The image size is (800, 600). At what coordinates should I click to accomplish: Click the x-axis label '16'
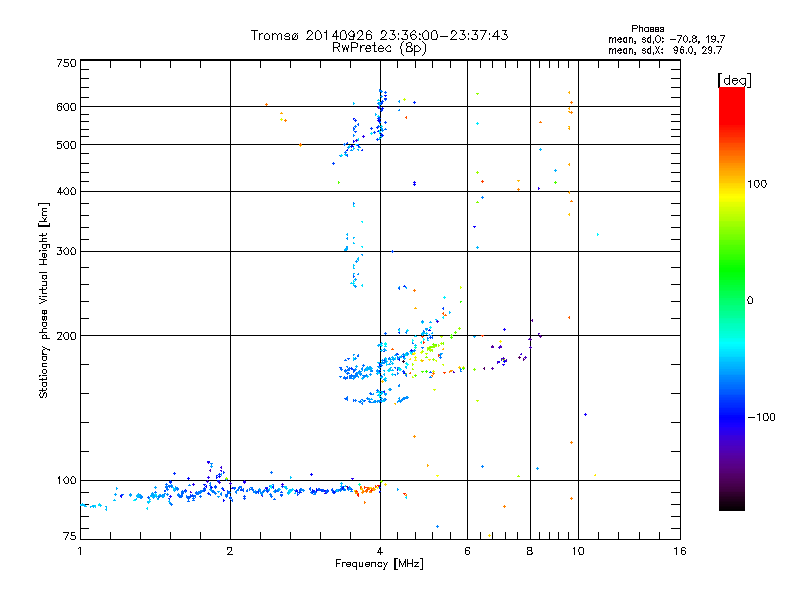click(x=680, y=551)
